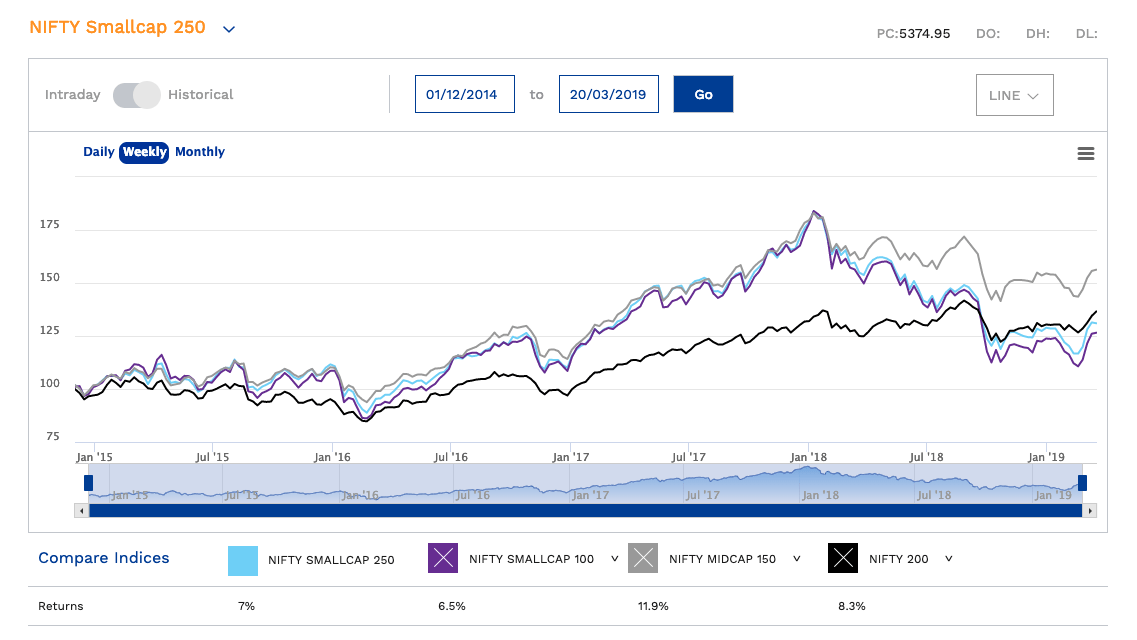Select the Monthly interval option

coord(200,152)
